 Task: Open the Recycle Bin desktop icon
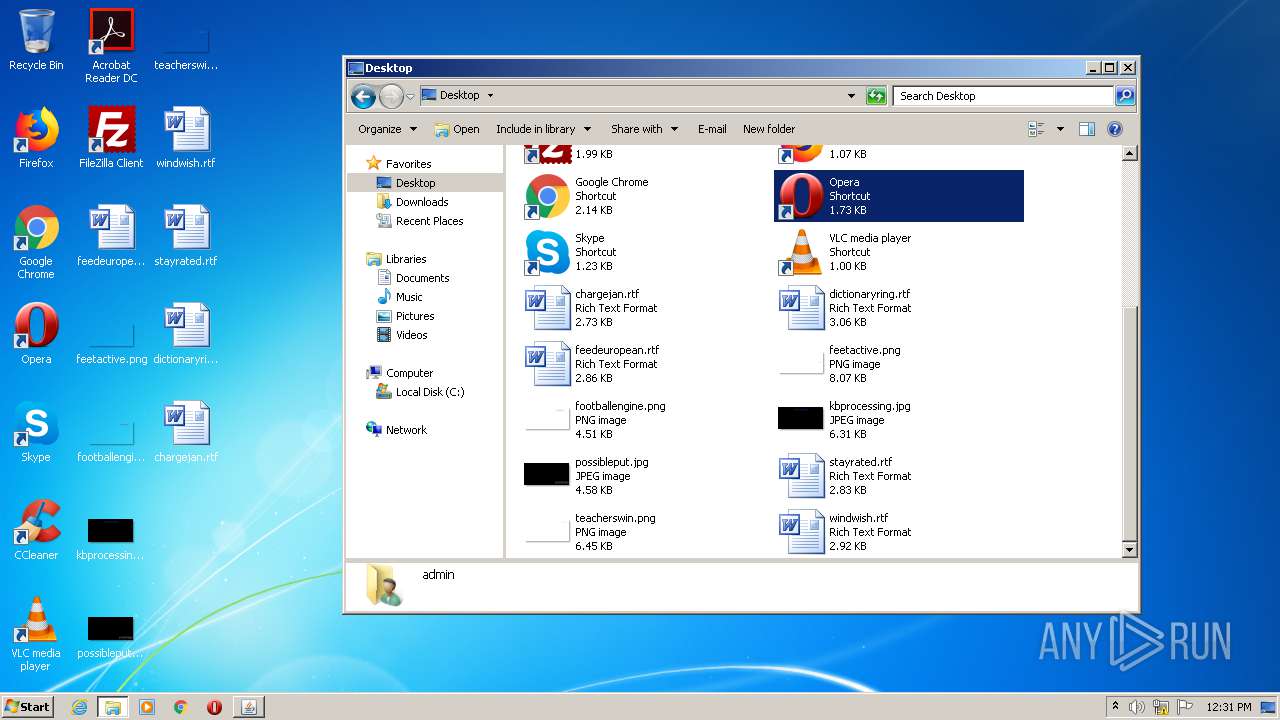click(x=36, y=40)
